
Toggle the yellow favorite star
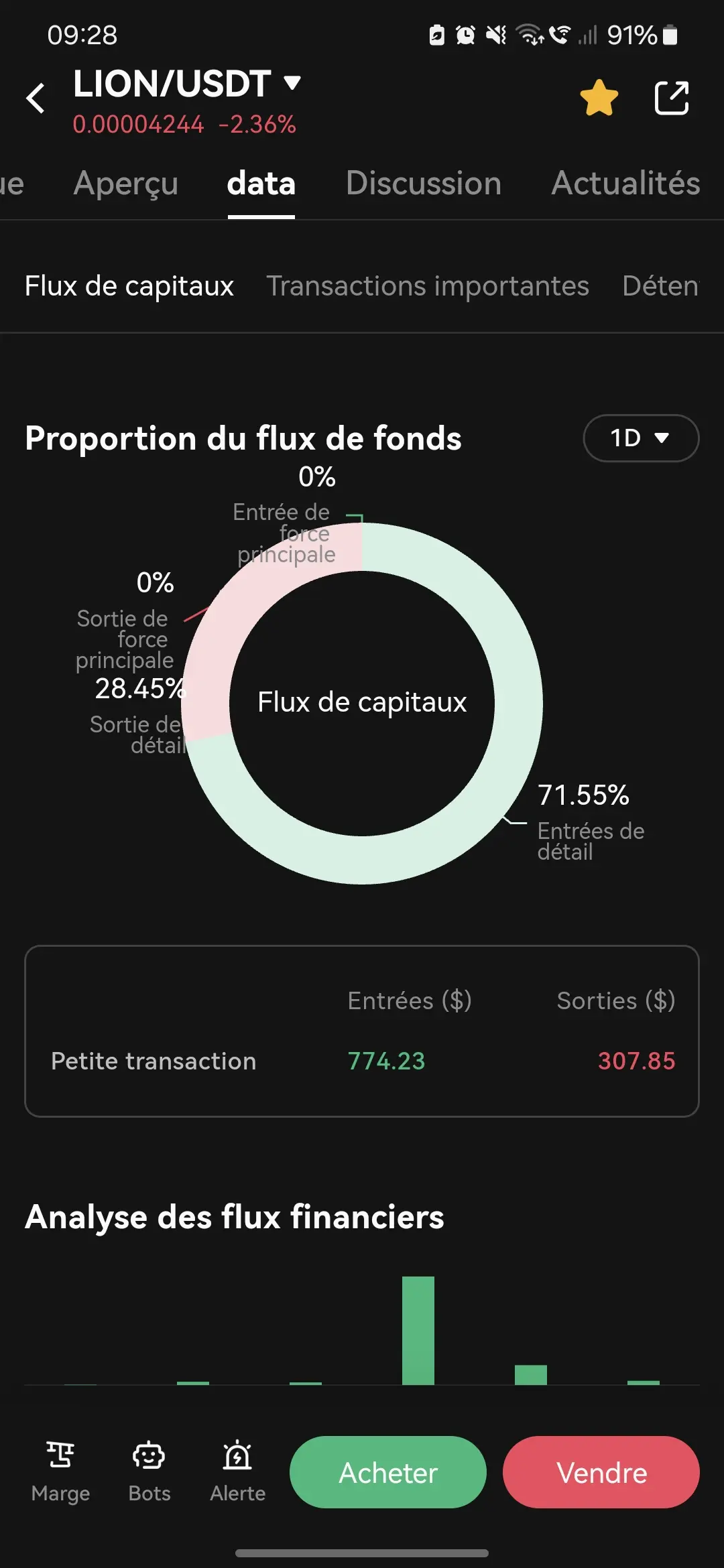(599, 98)
